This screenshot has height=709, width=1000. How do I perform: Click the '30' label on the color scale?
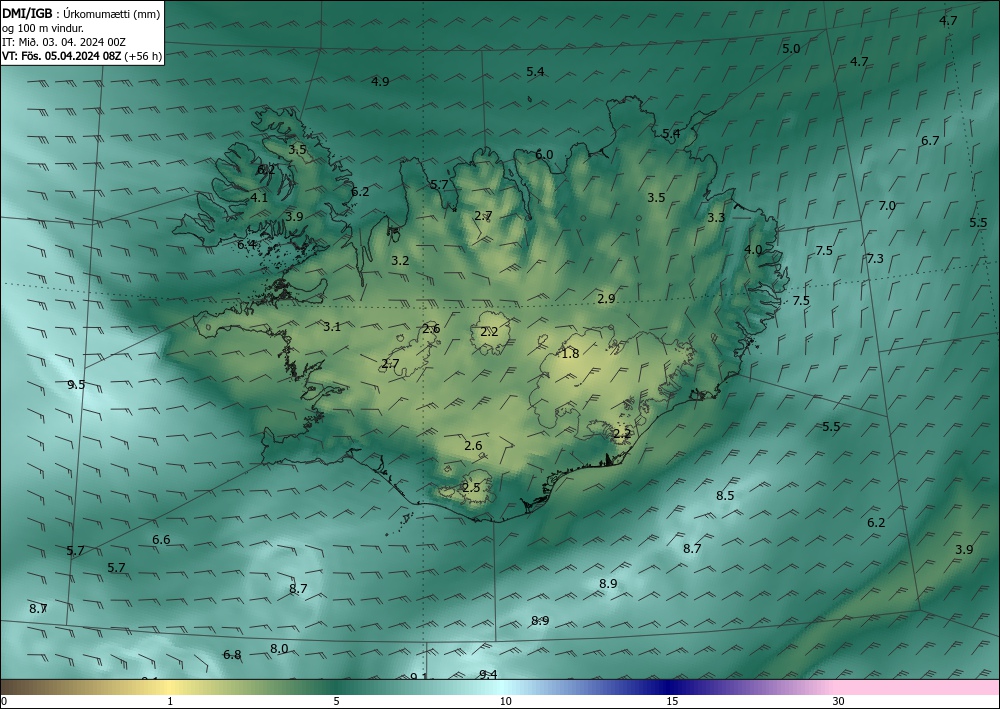click(839, 702)
